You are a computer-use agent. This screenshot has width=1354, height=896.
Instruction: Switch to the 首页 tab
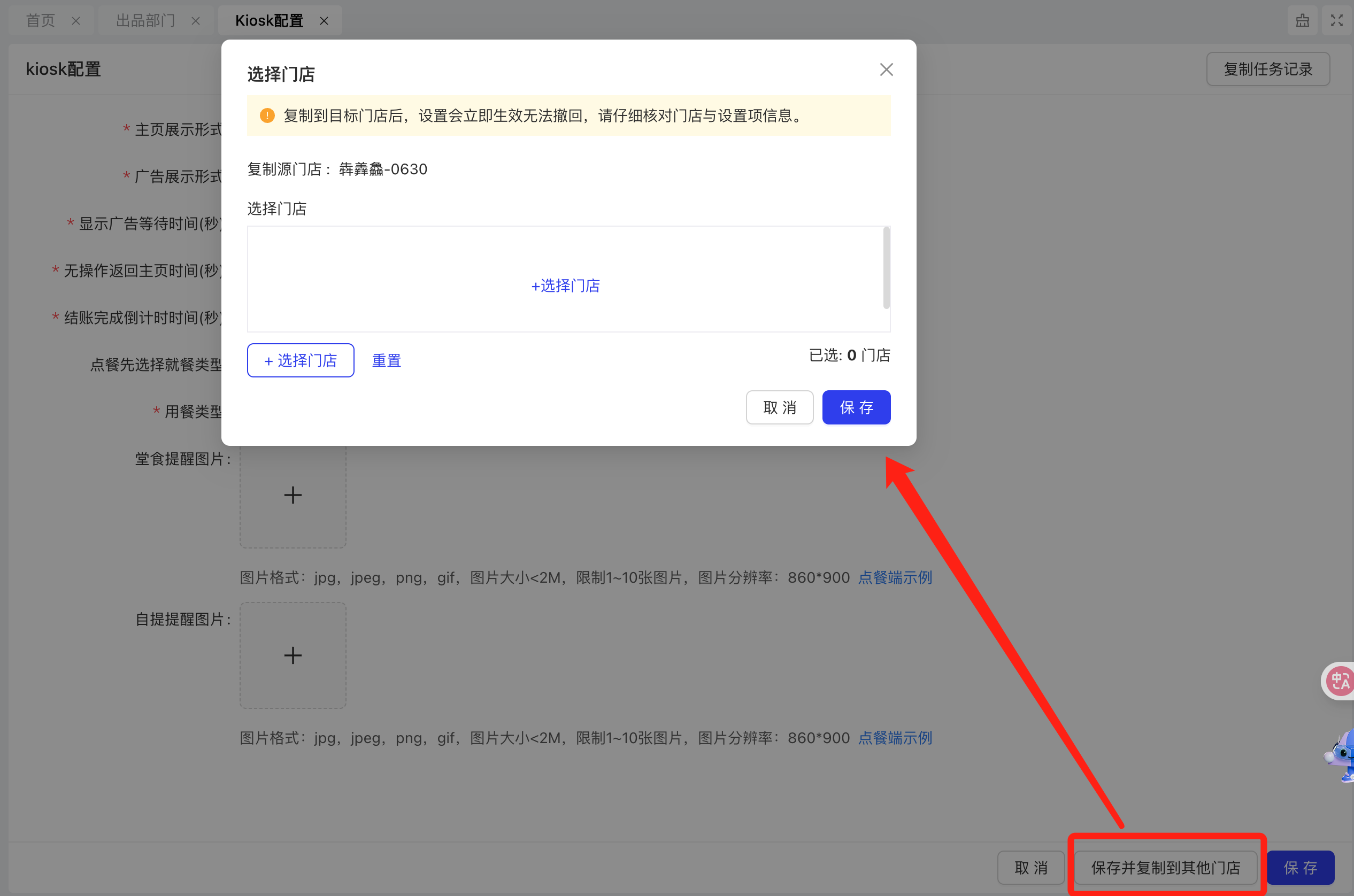41,21
